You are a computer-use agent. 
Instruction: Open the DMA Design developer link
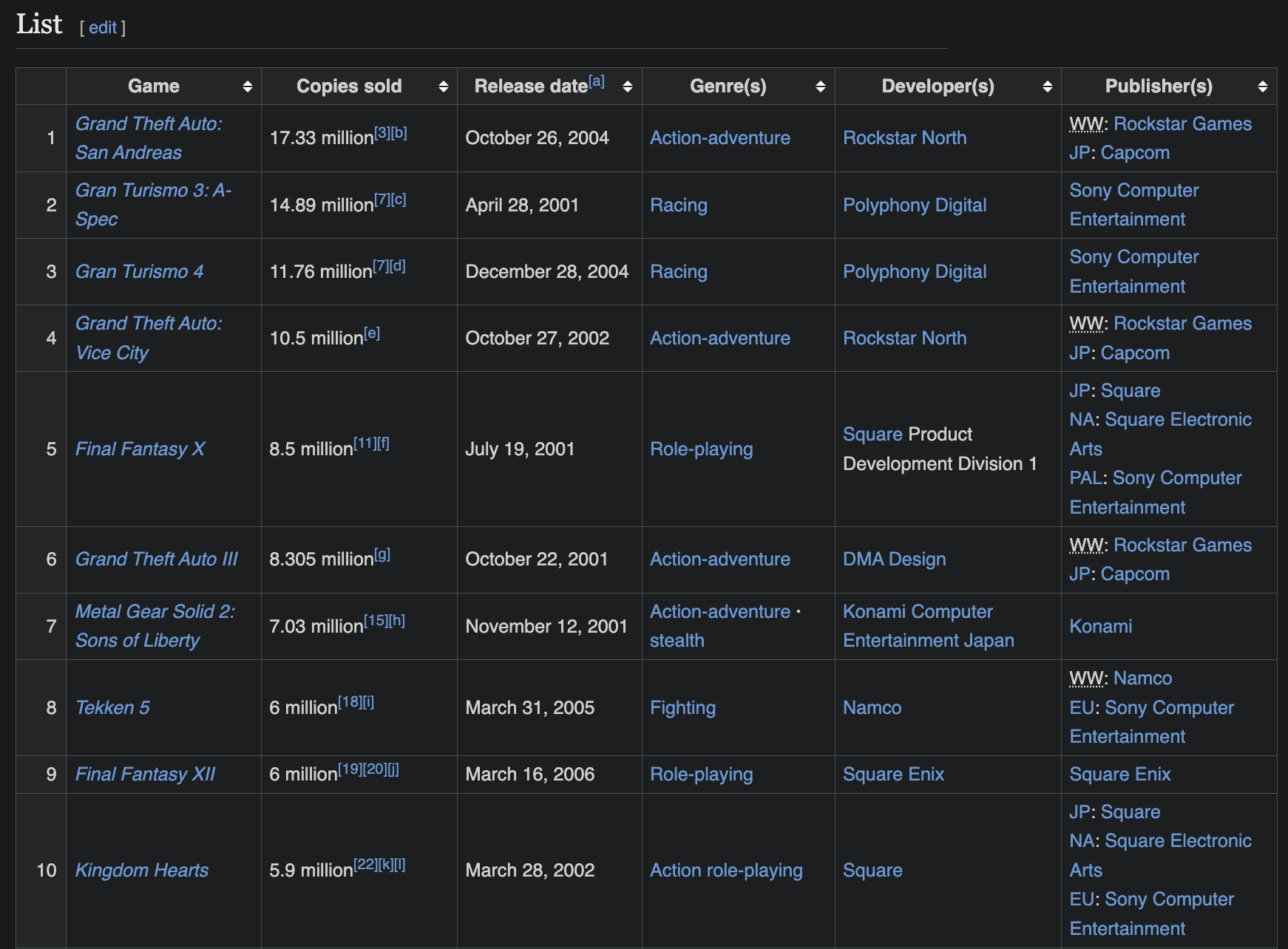pos(895,559)
